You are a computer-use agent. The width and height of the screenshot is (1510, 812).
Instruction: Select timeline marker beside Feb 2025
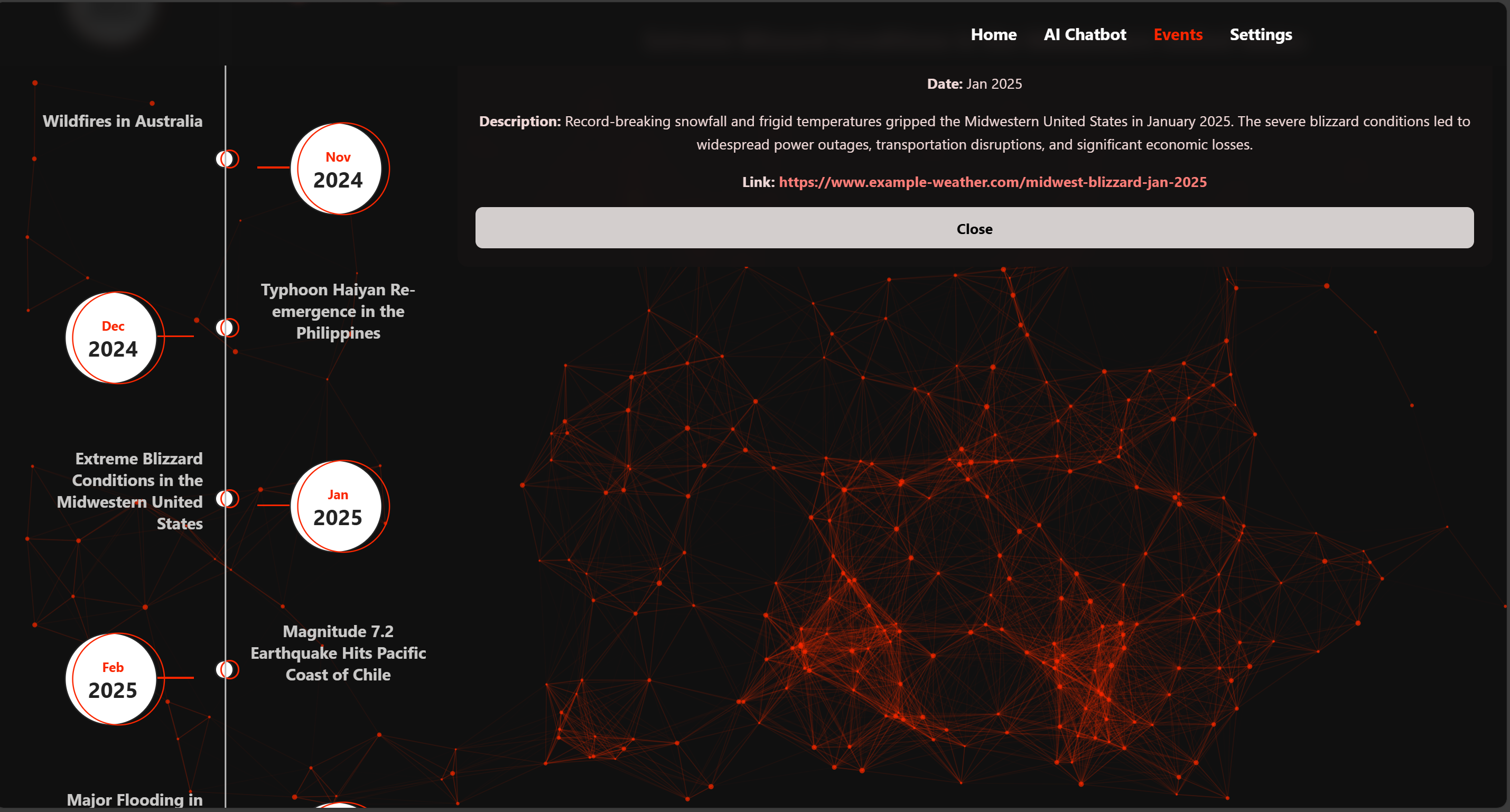pos(227,669)
